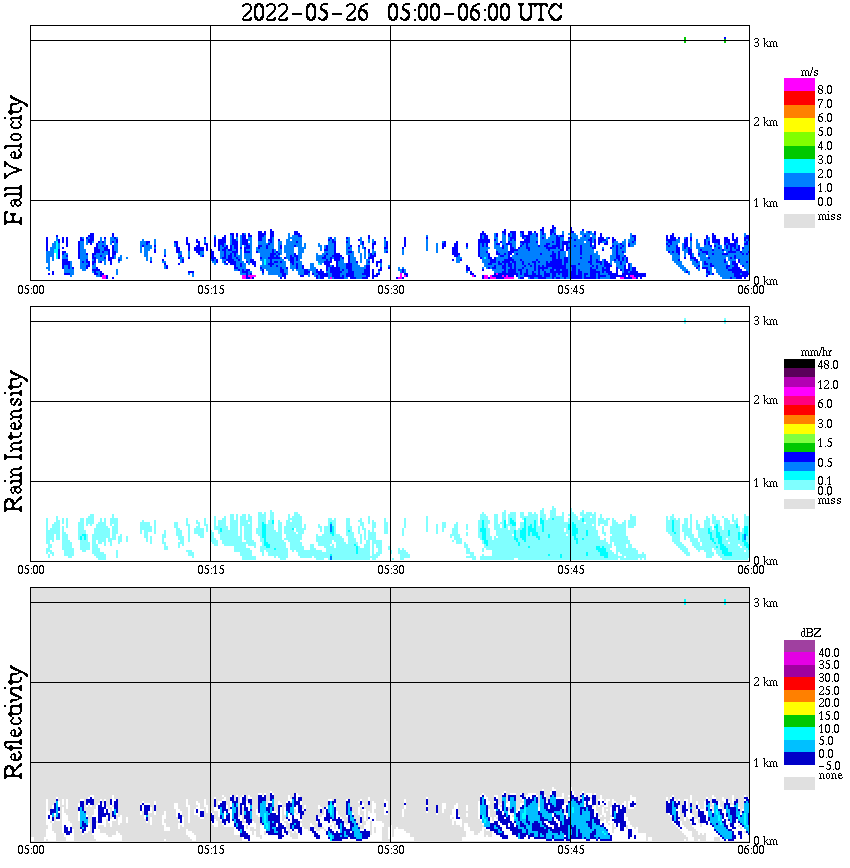Select the cyan 2.0 swatch in m/s legend
Screen dimensions: 850x868
[799, 166]
